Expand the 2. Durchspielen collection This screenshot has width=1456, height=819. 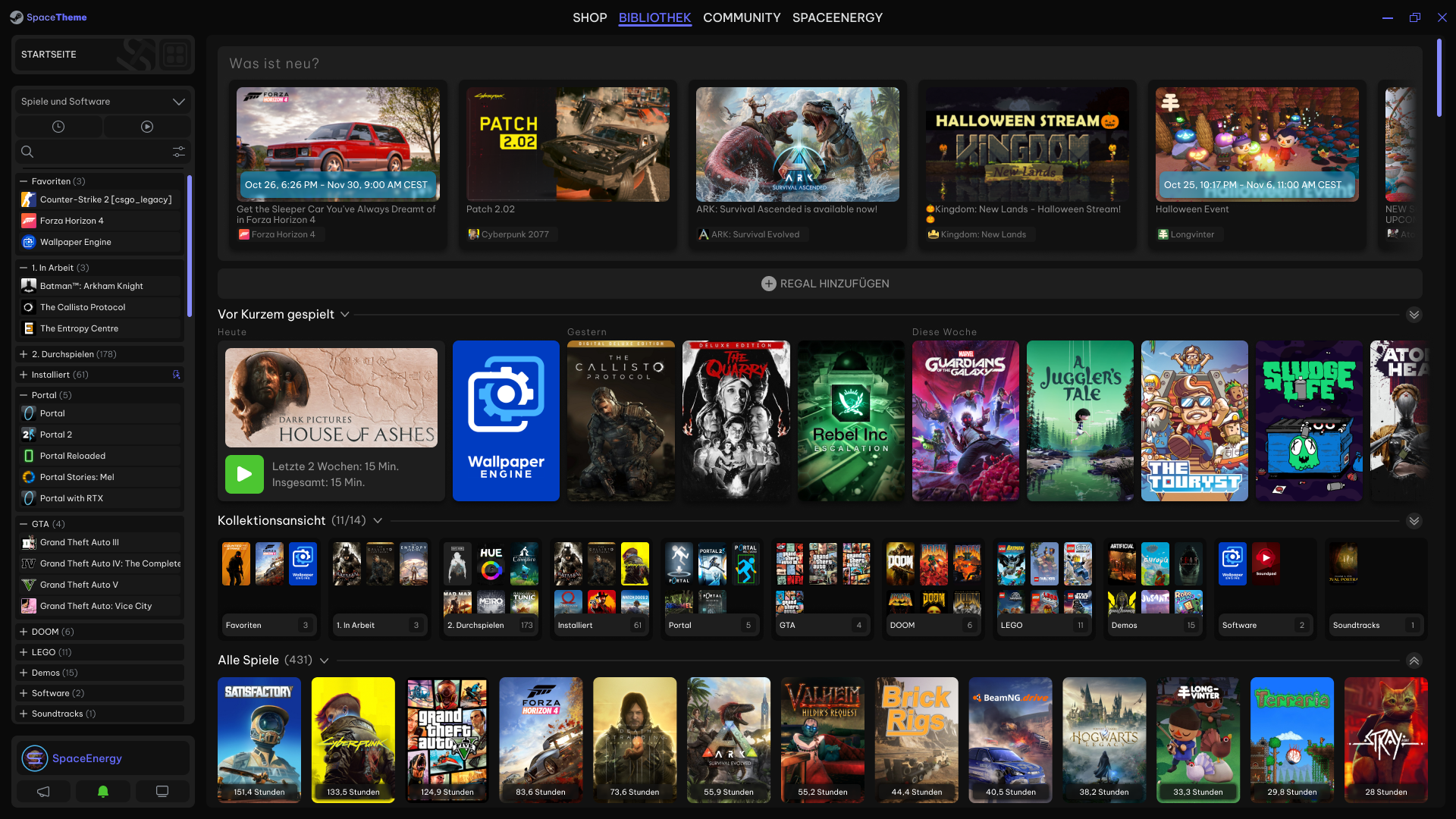[24, 354]
